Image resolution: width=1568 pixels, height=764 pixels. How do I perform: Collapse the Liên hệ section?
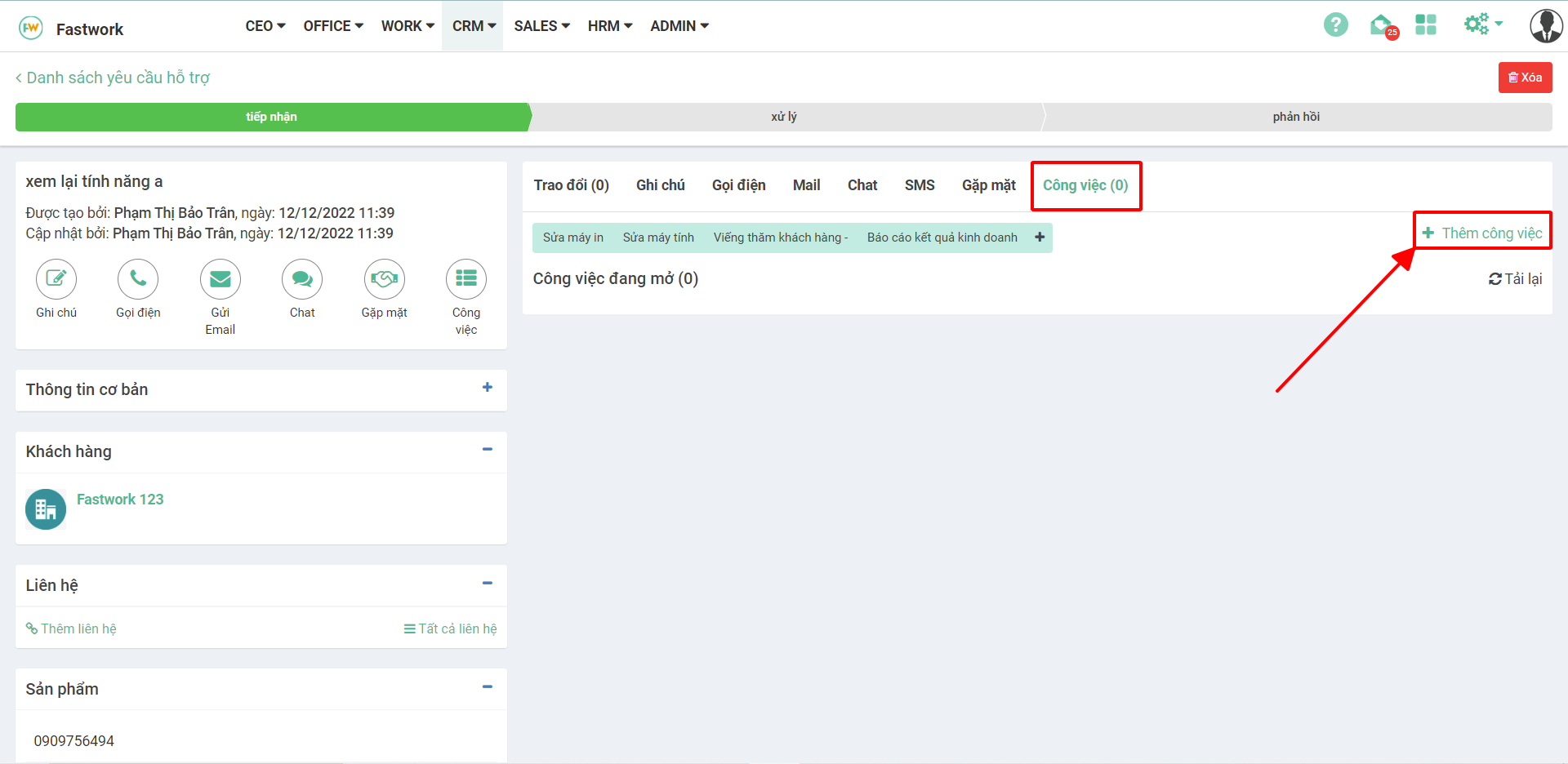488,584
